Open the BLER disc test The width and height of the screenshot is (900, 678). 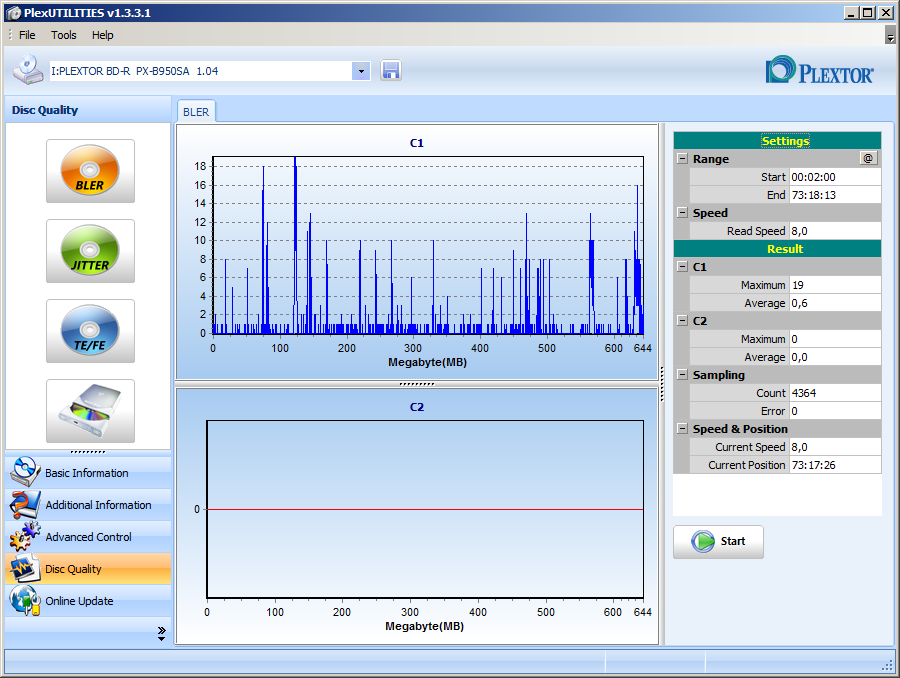point(90,171)
